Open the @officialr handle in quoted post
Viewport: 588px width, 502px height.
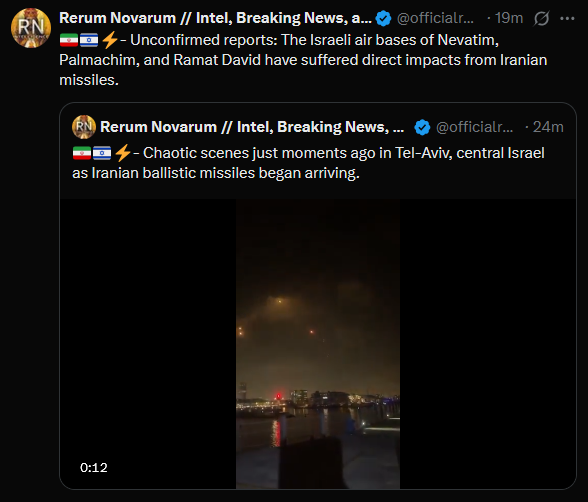point(474,127)
